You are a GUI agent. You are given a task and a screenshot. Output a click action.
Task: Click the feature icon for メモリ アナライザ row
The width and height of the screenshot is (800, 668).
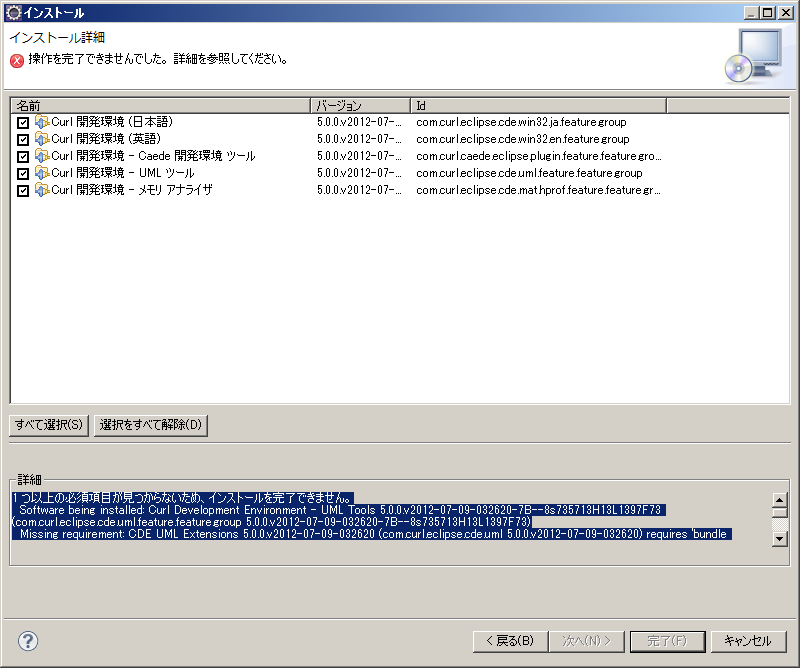(x=42, y=190)
